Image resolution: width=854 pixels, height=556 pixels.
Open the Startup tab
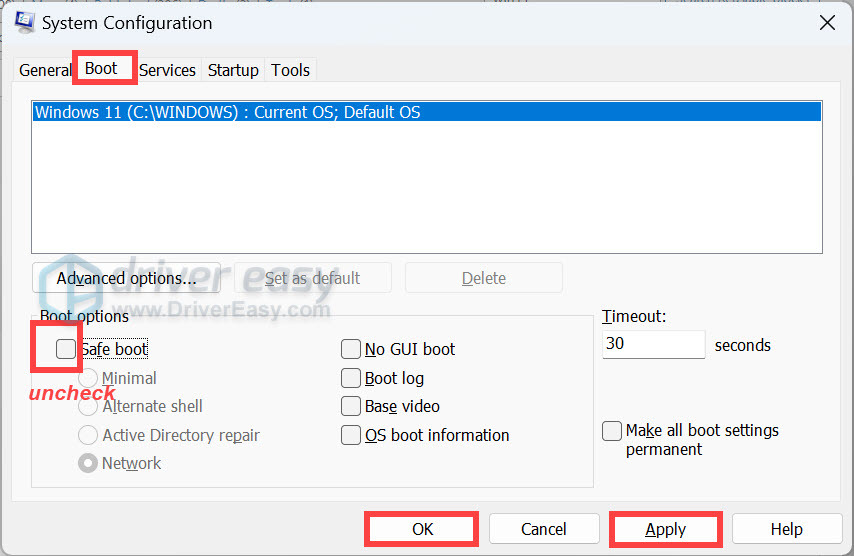(x=232, y=70)
